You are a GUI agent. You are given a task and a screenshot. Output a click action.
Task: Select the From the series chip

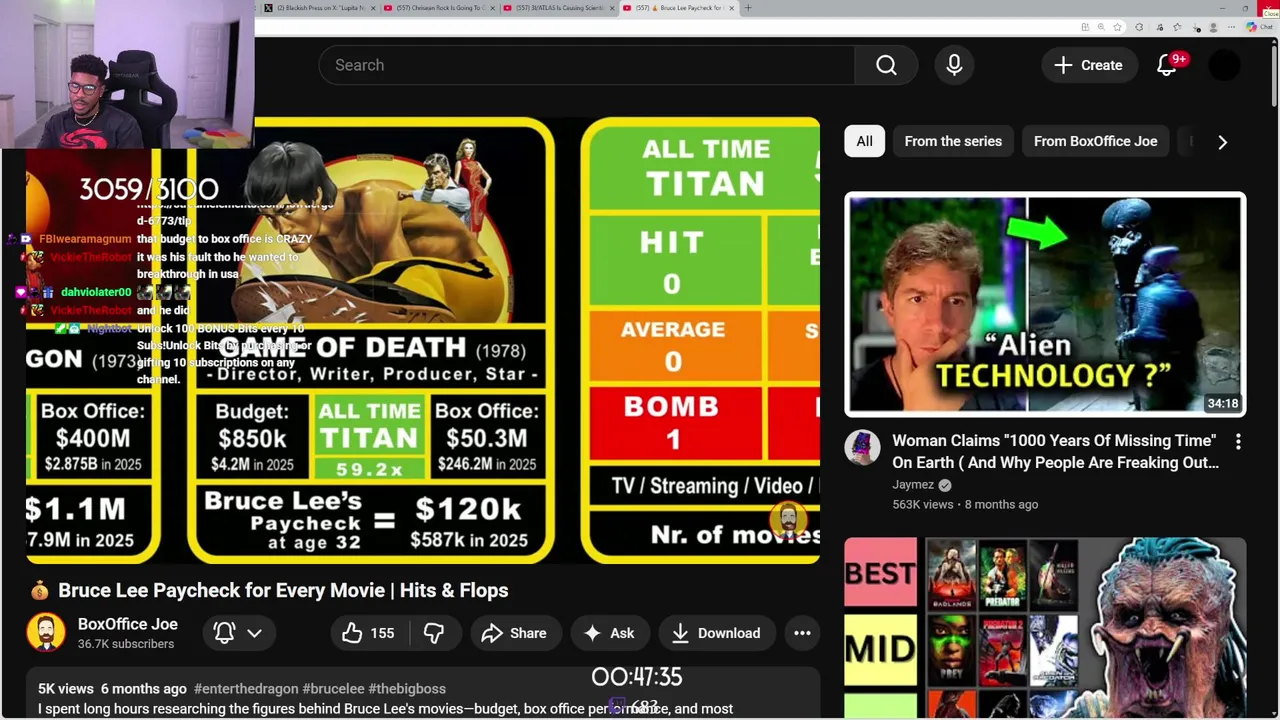[953, 141]
